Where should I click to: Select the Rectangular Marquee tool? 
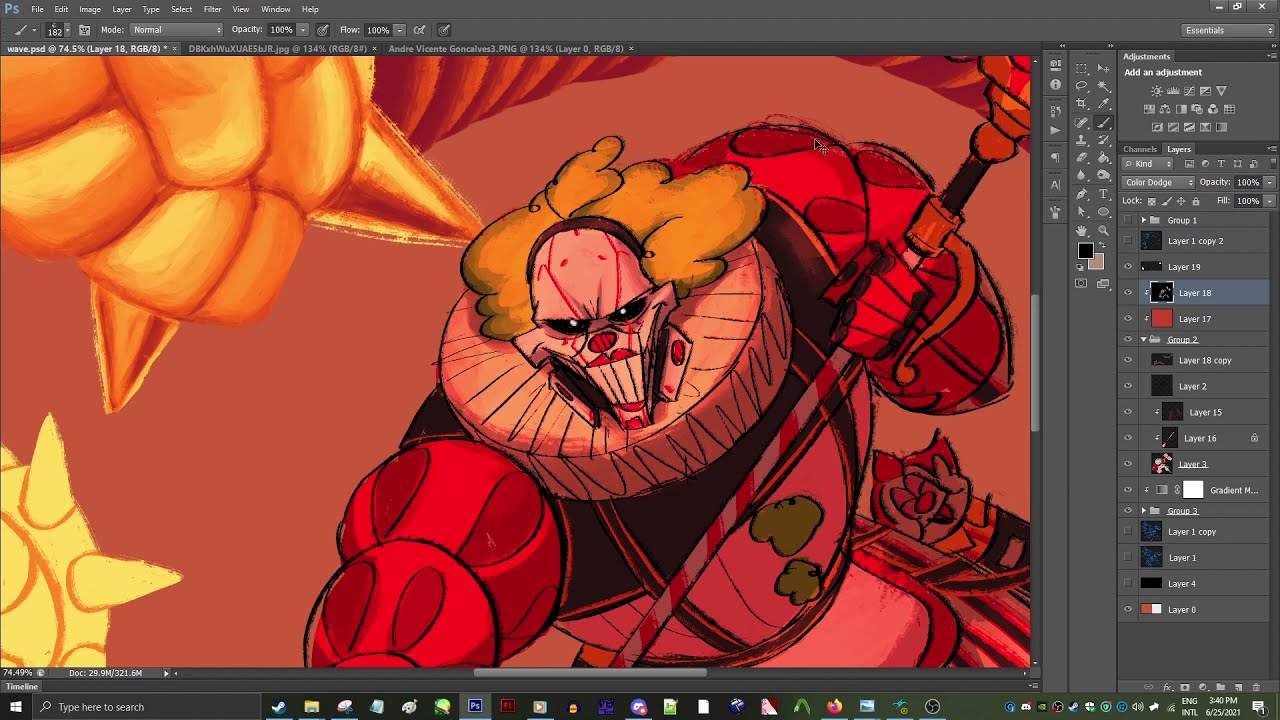(1081, 69)
